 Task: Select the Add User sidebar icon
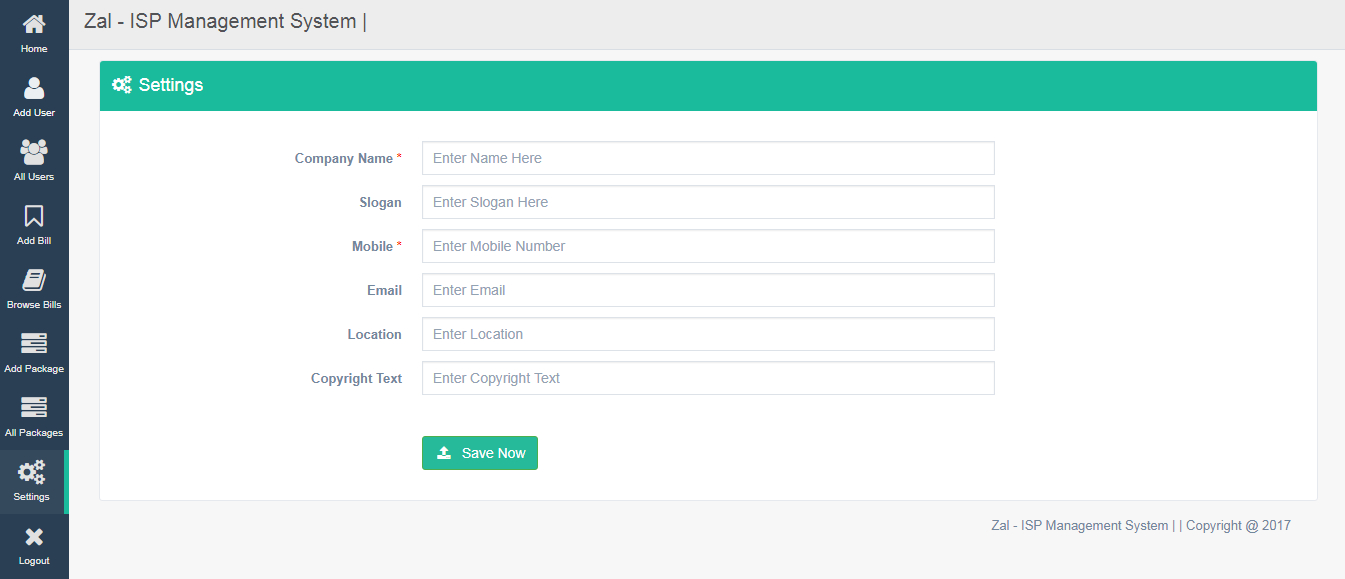(33, 89)
